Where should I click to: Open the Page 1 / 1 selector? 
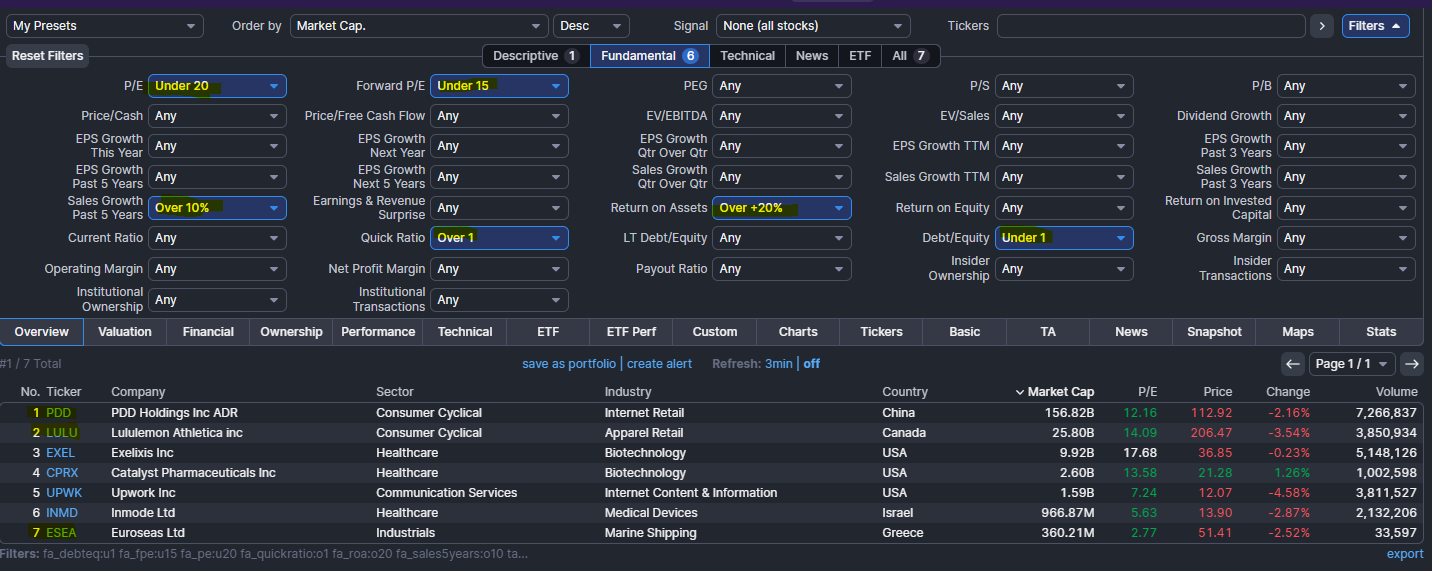(x=1352, y=364)
